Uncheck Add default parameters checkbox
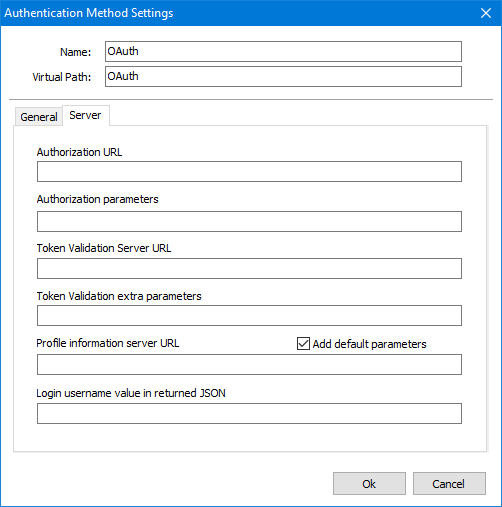Image resolution: width=502 pixels, height=507 pixels. (303, 343)
